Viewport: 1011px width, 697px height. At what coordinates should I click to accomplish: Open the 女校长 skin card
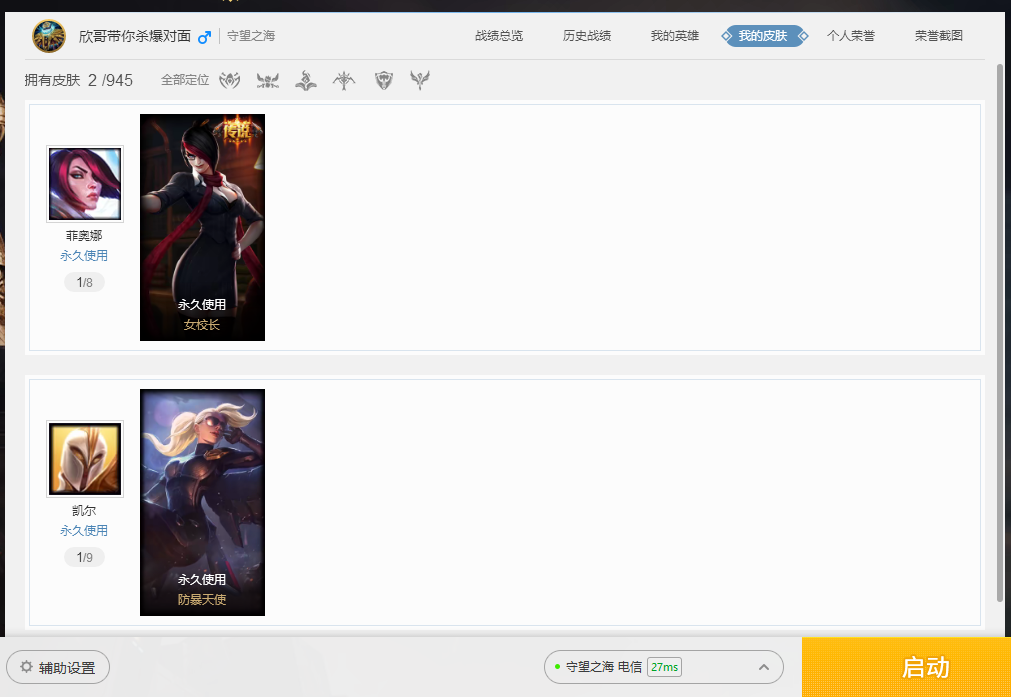pyautogui.click(x=202, y=228)
